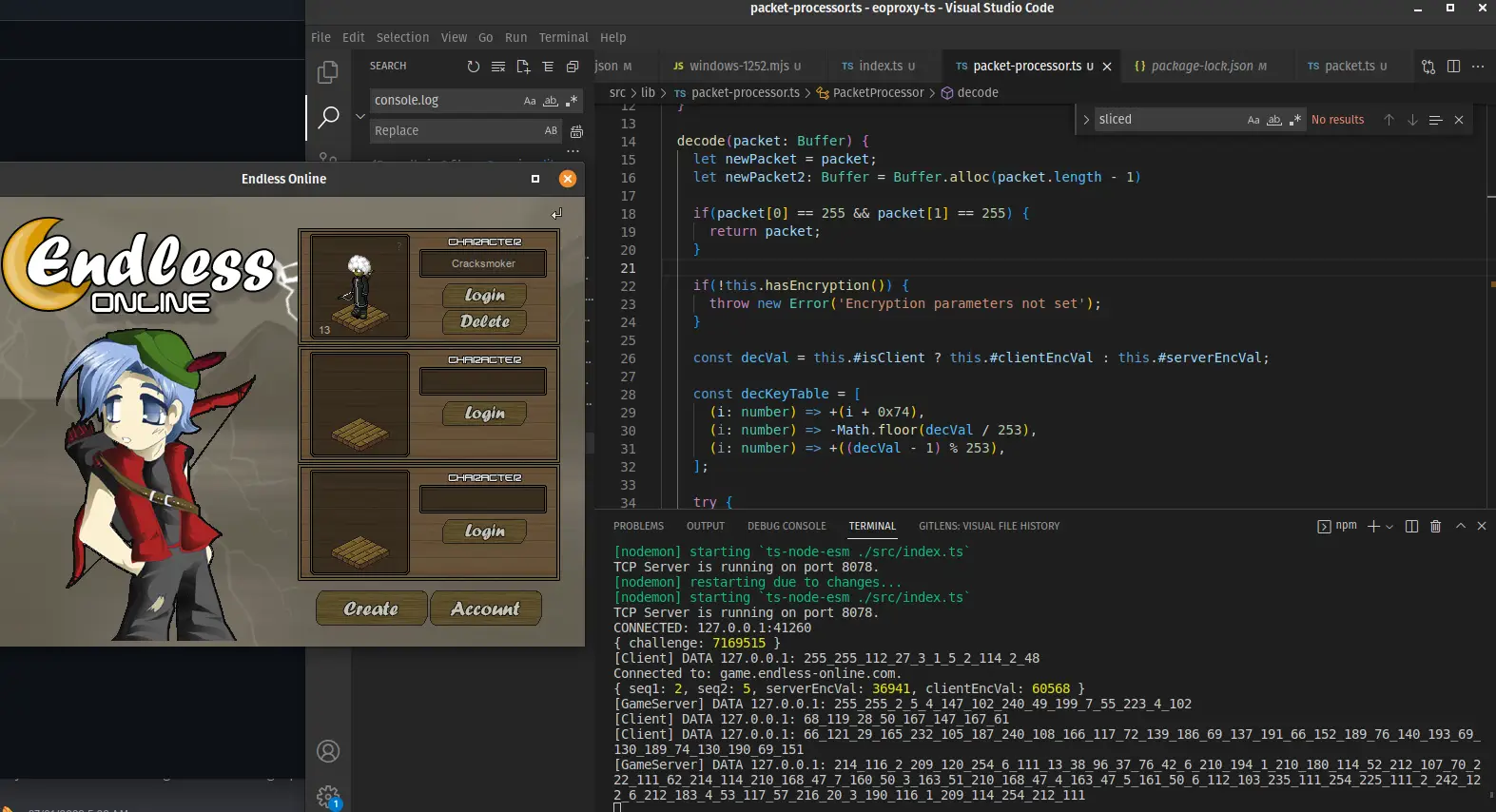This screenshot has width=1496, height=812.
Task: Collapse the Replace field in Search panel
Action: (360, 116)
